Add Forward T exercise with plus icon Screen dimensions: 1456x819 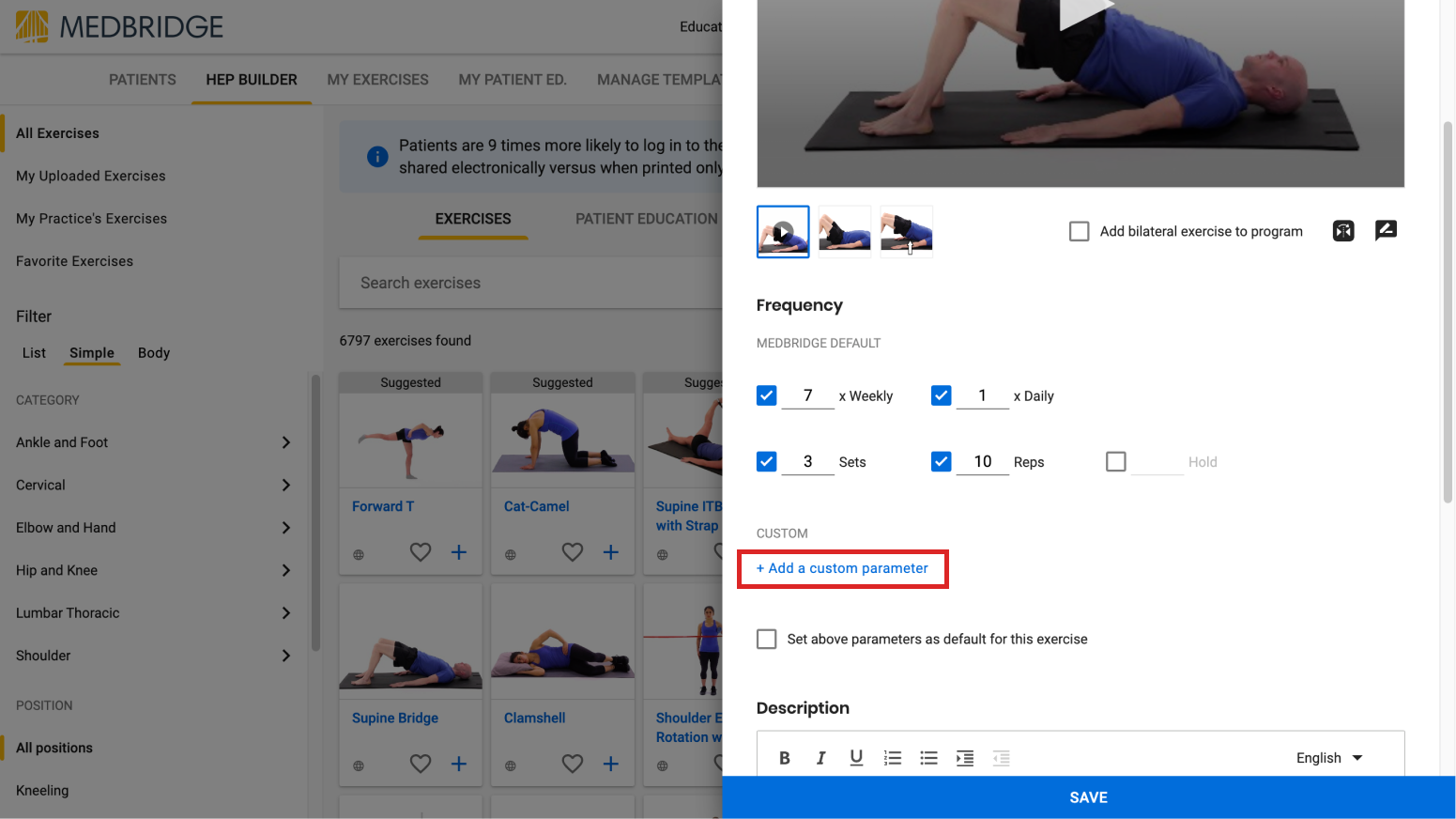459,552
